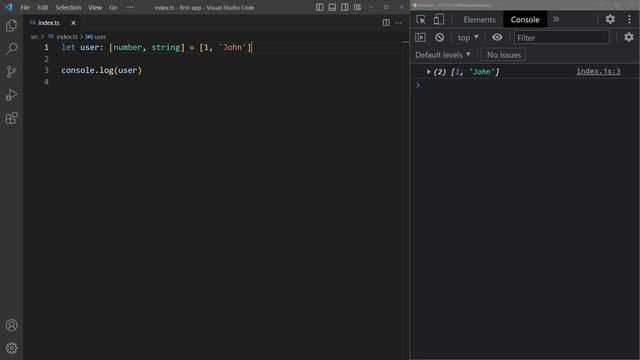This screenshot has width=640, height=360.
Task: Switch to the Elements tab in DevTools
Action: tap(479, 20)
